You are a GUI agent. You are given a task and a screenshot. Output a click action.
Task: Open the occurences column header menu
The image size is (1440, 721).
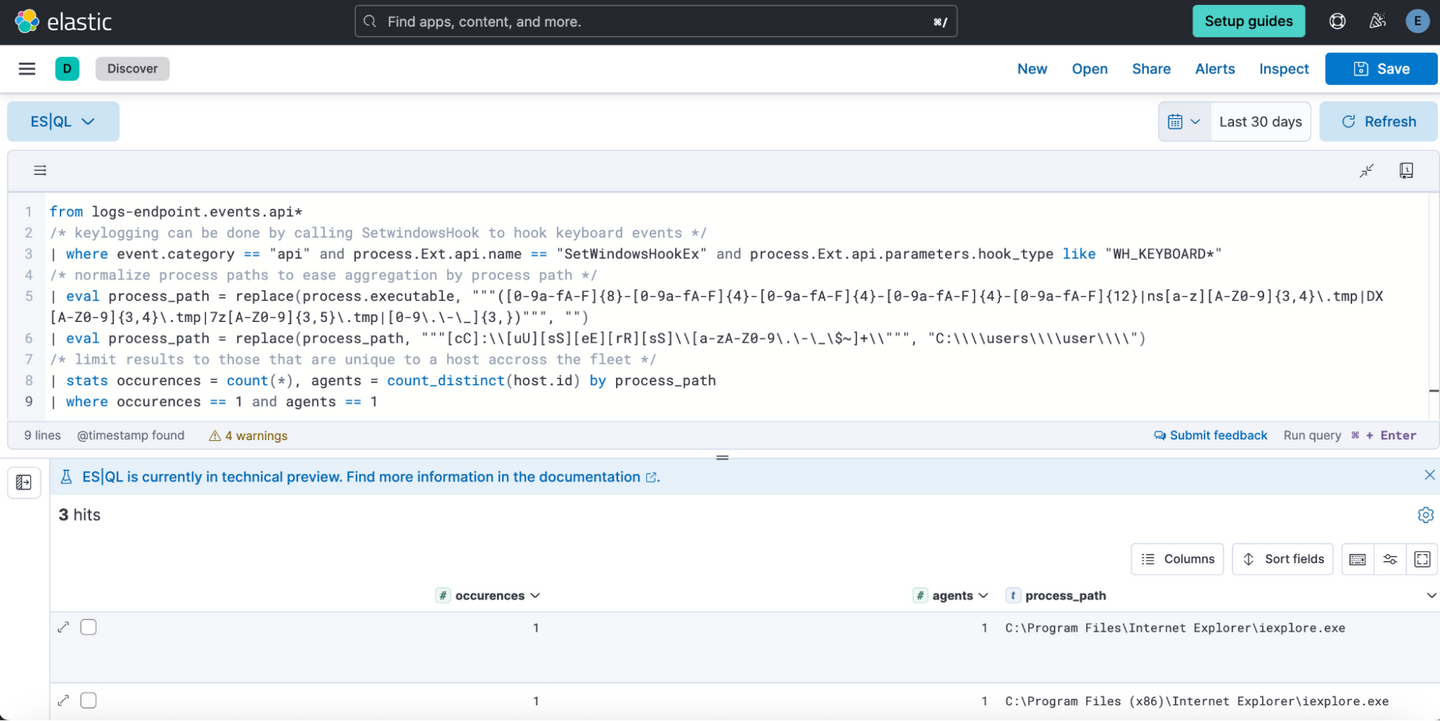[x=535, y=596]
